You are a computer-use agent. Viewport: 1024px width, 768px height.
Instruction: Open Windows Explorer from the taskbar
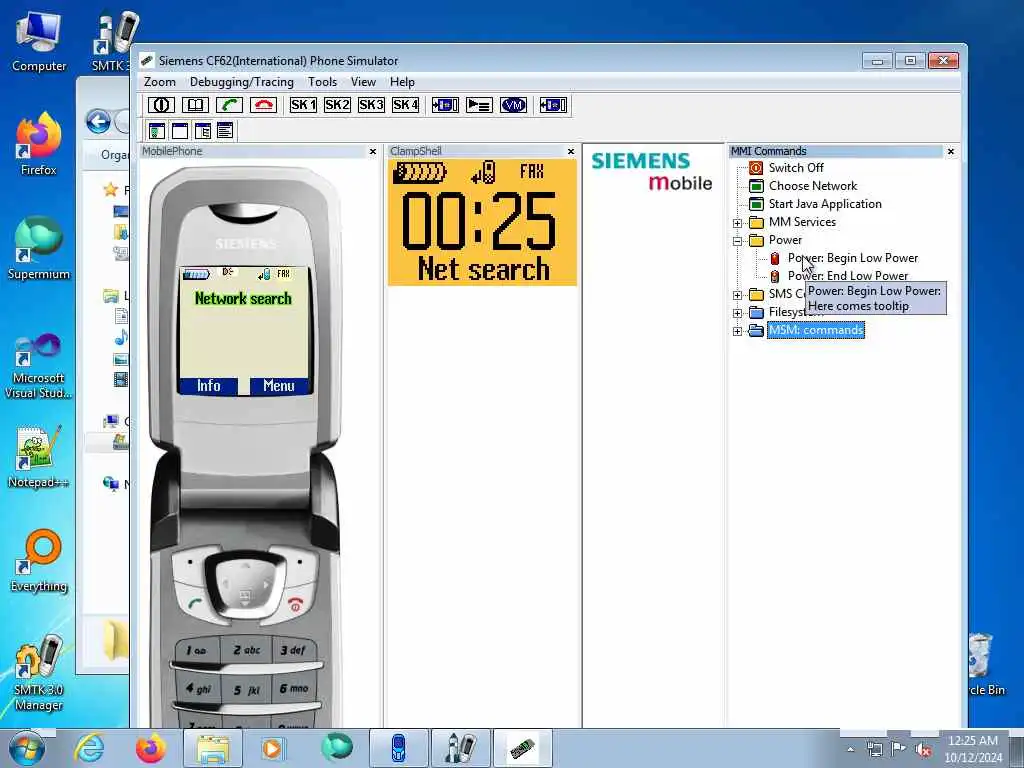213,748
